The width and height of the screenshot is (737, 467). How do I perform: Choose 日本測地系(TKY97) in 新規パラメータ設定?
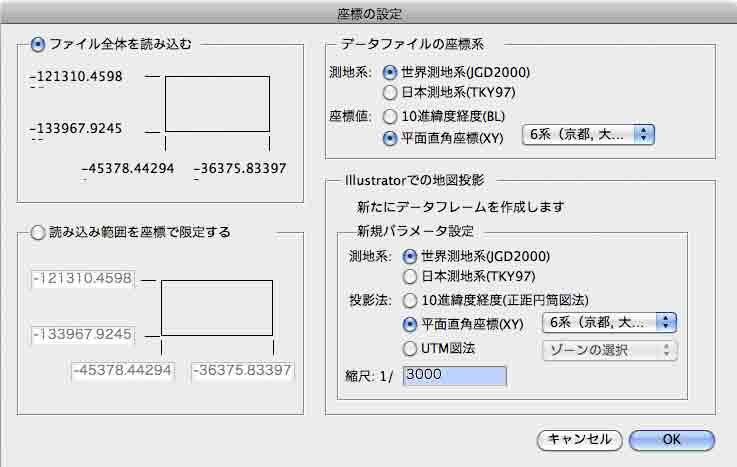click(x=410, y=277)
